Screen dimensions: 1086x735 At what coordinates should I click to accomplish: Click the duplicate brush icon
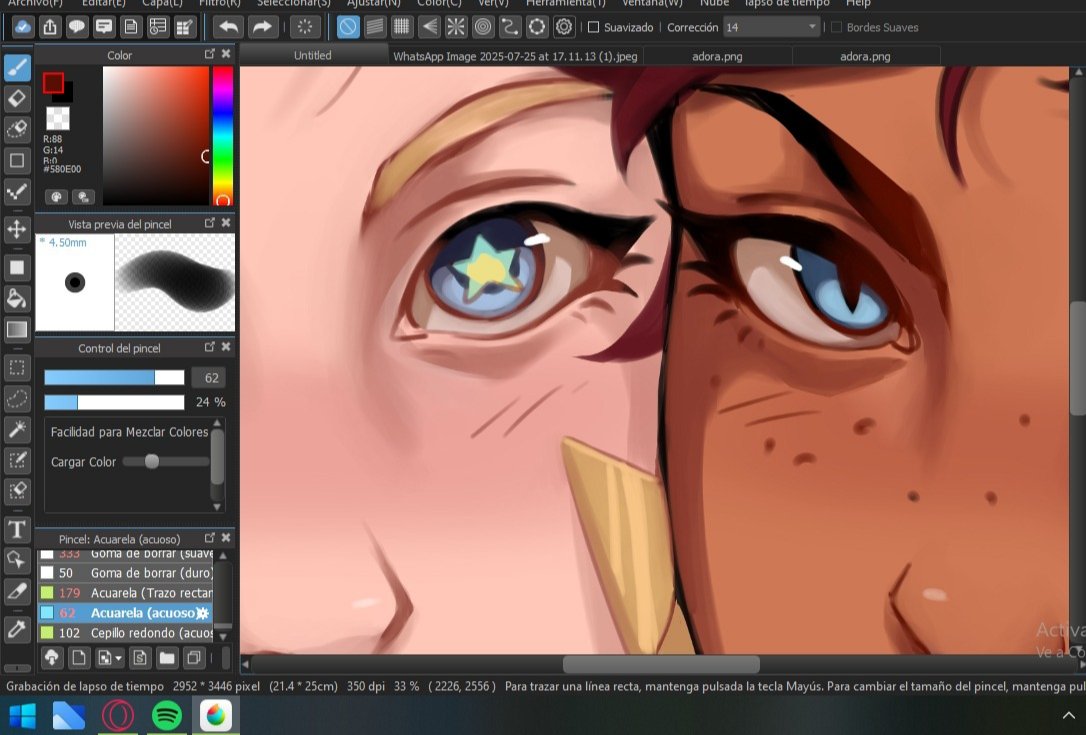[x=194, y=657]
